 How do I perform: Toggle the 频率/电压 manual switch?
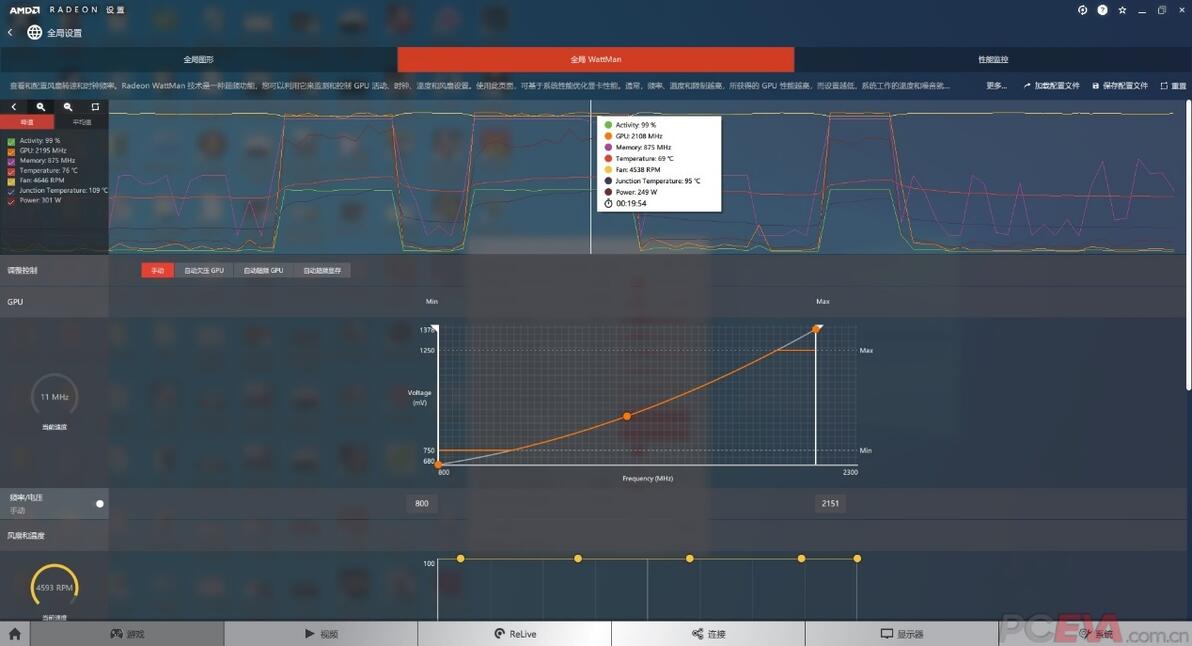100,504
